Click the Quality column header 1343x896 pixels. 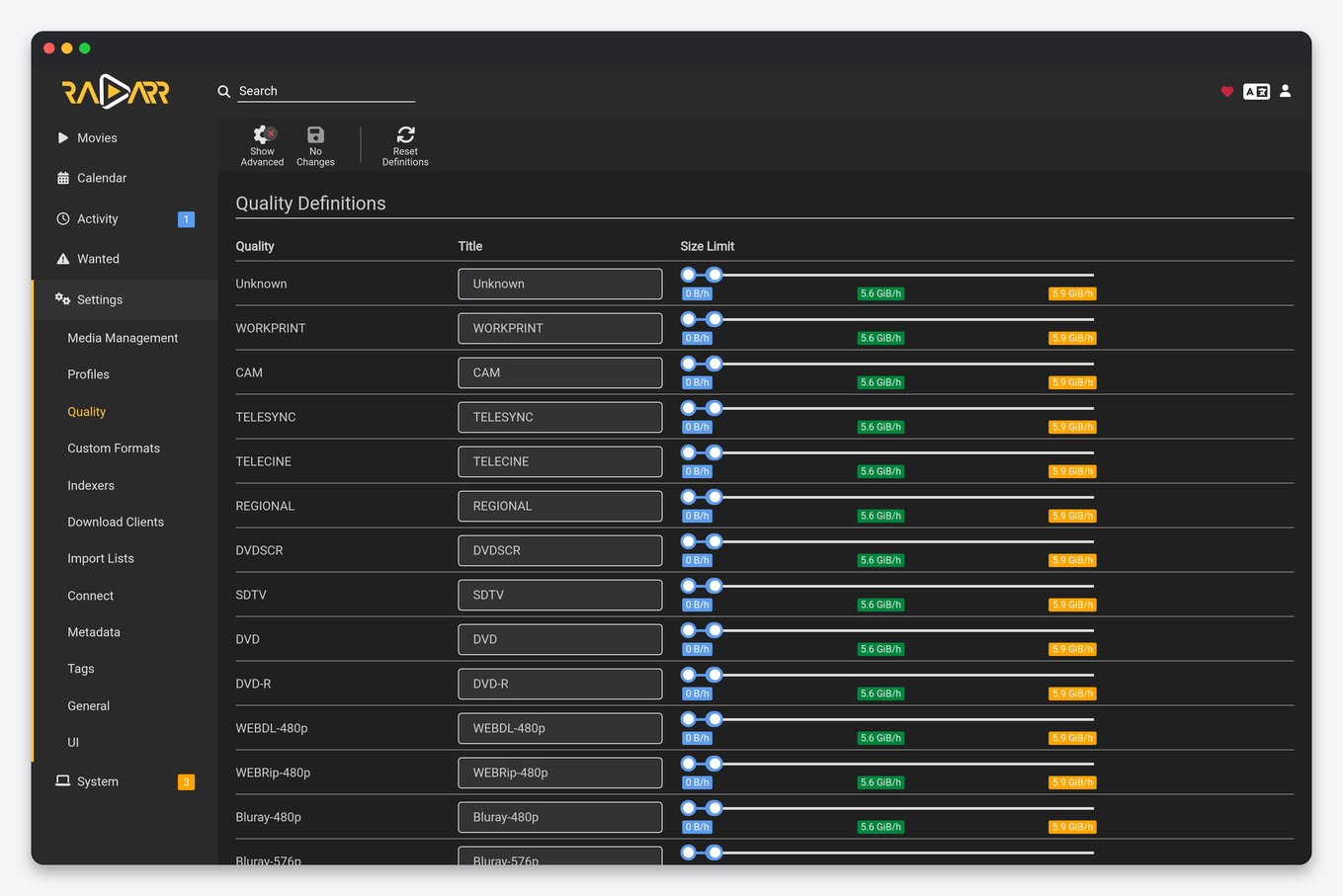255,246
